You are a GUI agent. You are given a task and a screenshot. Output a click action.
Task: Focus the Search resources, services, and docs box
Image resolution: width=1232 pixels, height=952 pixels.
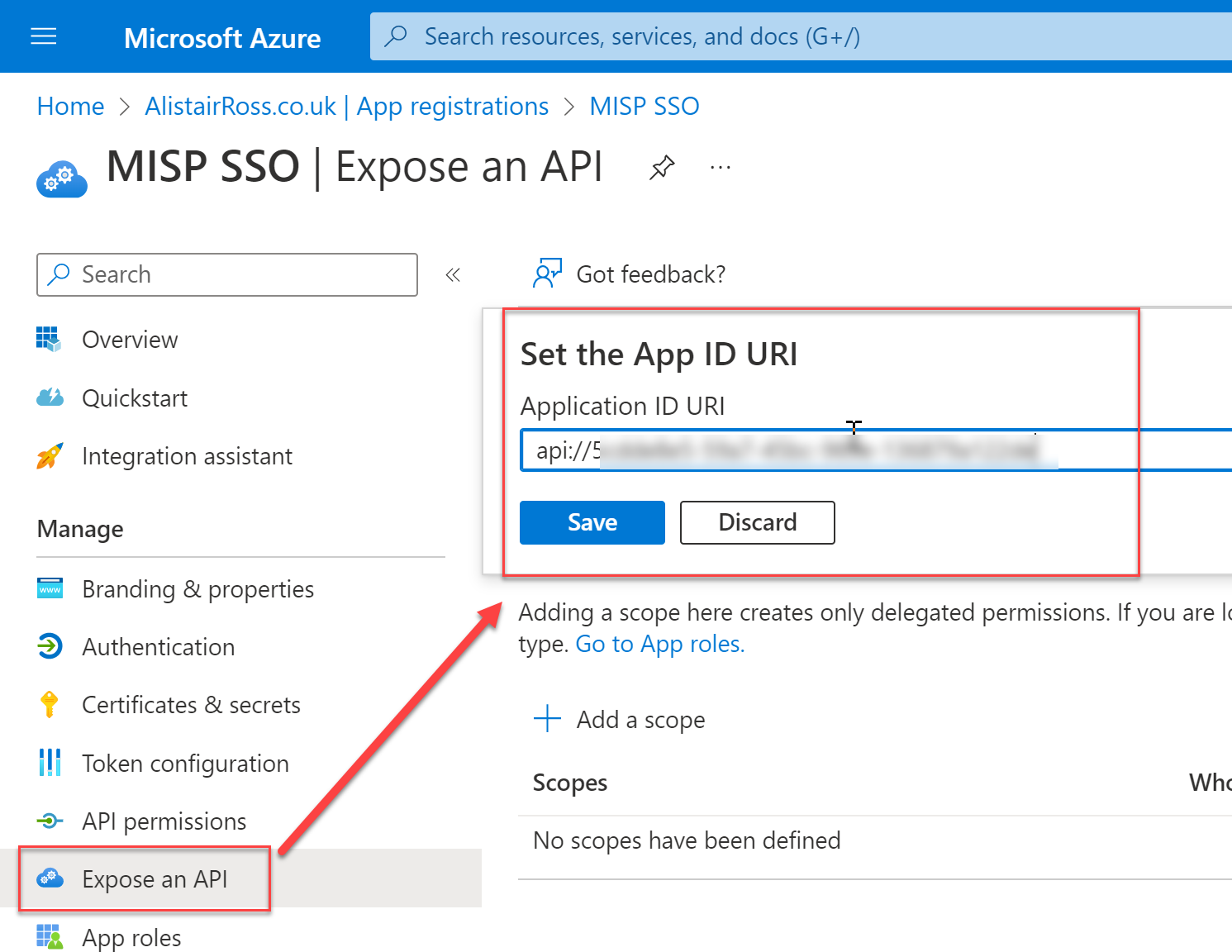point(801,36)
